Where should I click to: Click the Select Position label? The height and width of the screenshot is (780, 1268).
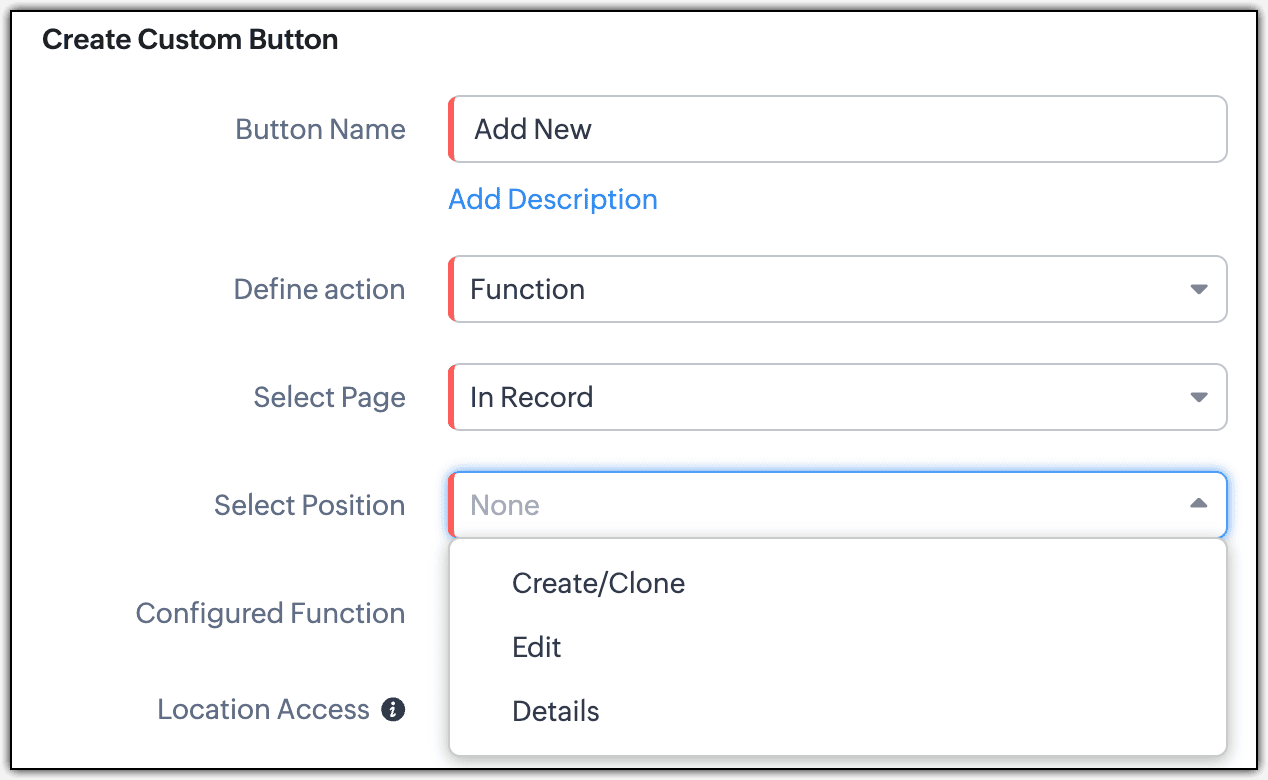(309, 505)
